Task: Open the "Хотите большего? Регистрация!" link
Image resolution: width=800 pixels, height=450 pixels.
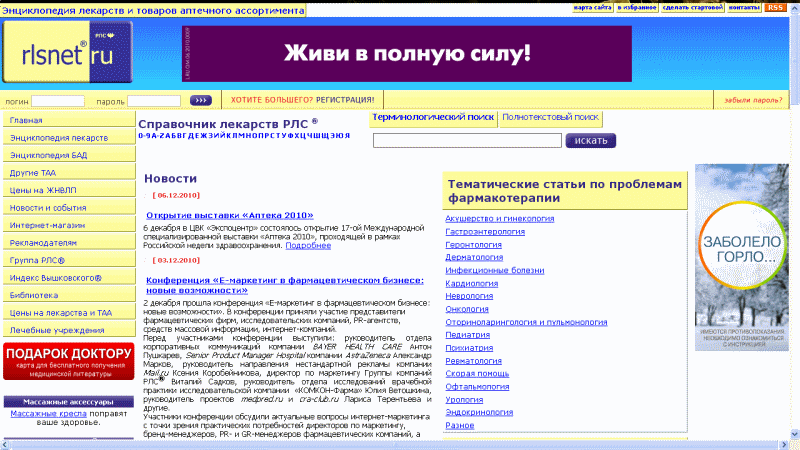Action: 302,100
